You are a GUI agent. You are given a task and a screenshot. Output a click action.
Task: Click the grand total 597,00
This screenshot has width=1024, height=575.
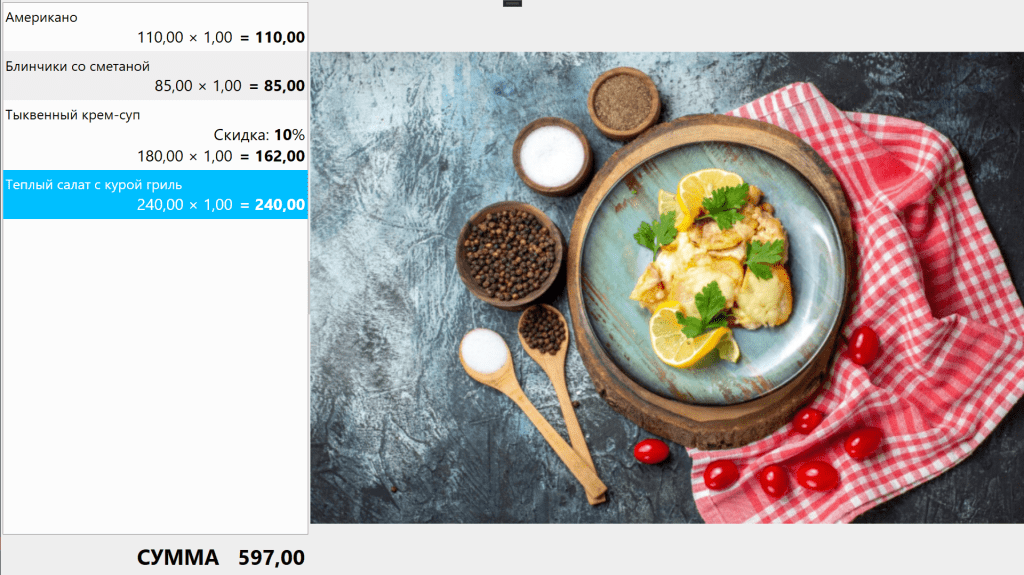271,557
